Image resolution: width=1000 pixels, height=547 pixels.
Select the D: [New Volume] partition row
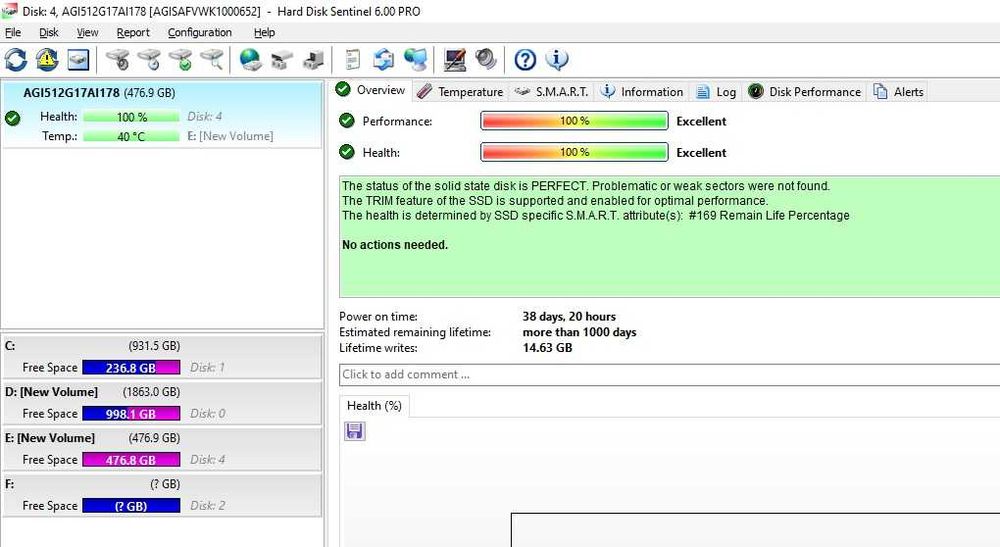pos(162,403)
